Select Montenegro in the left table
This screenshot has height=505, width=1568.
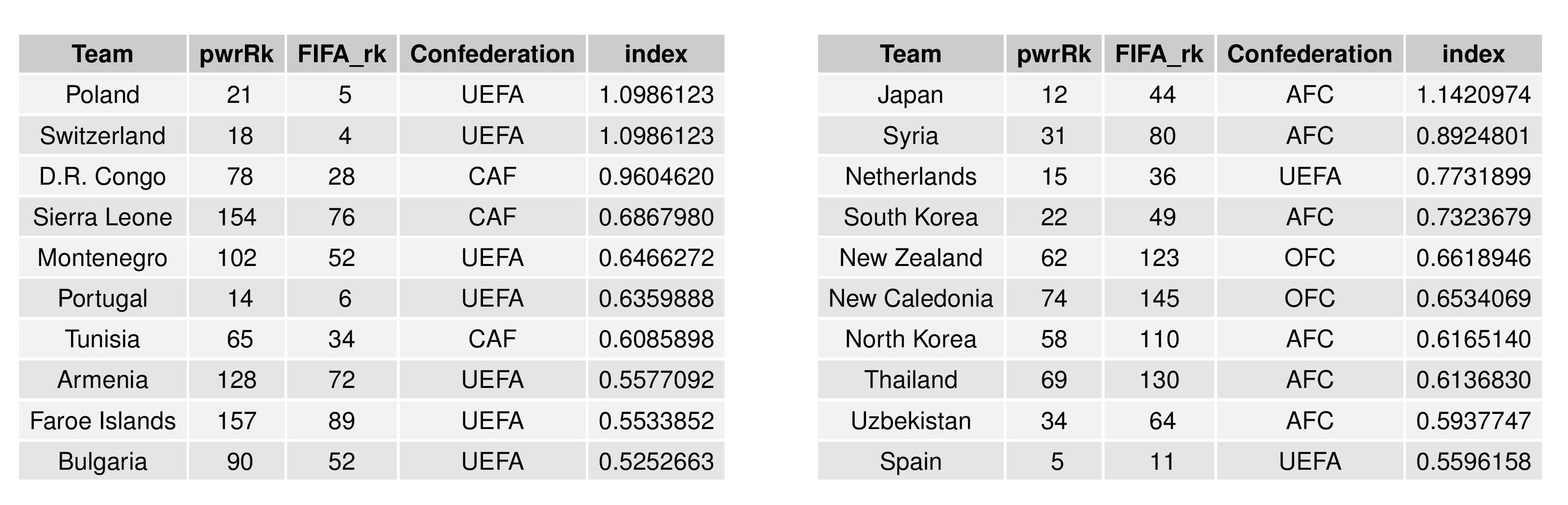(x=102, y=258)
